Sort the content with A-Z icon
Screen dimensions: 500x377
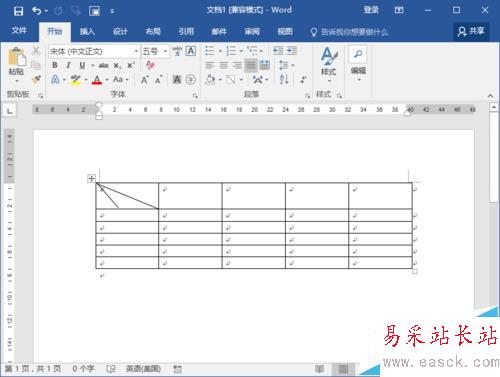[284, 80]
